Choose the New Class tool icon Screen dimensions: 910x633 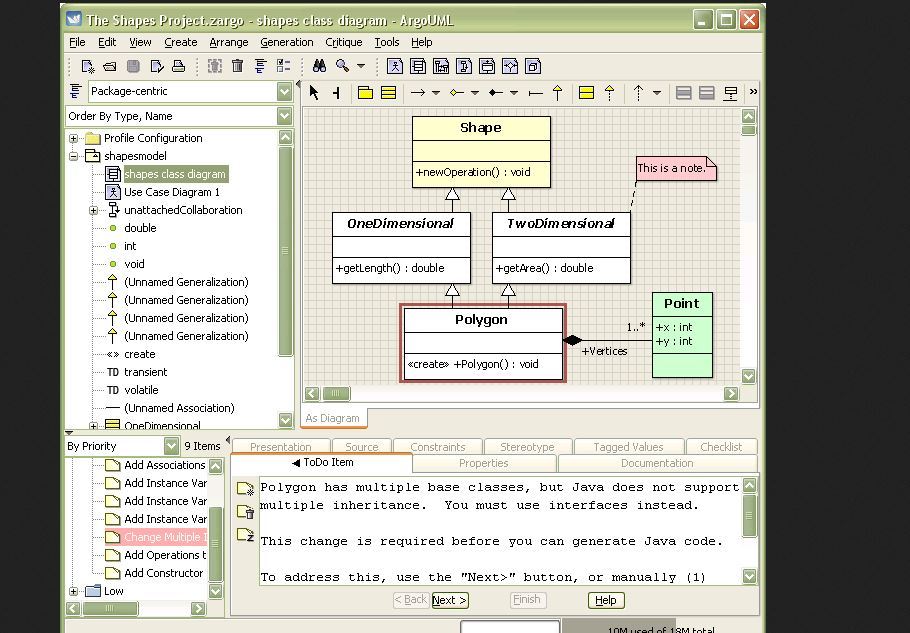click(x=388, y=92)
